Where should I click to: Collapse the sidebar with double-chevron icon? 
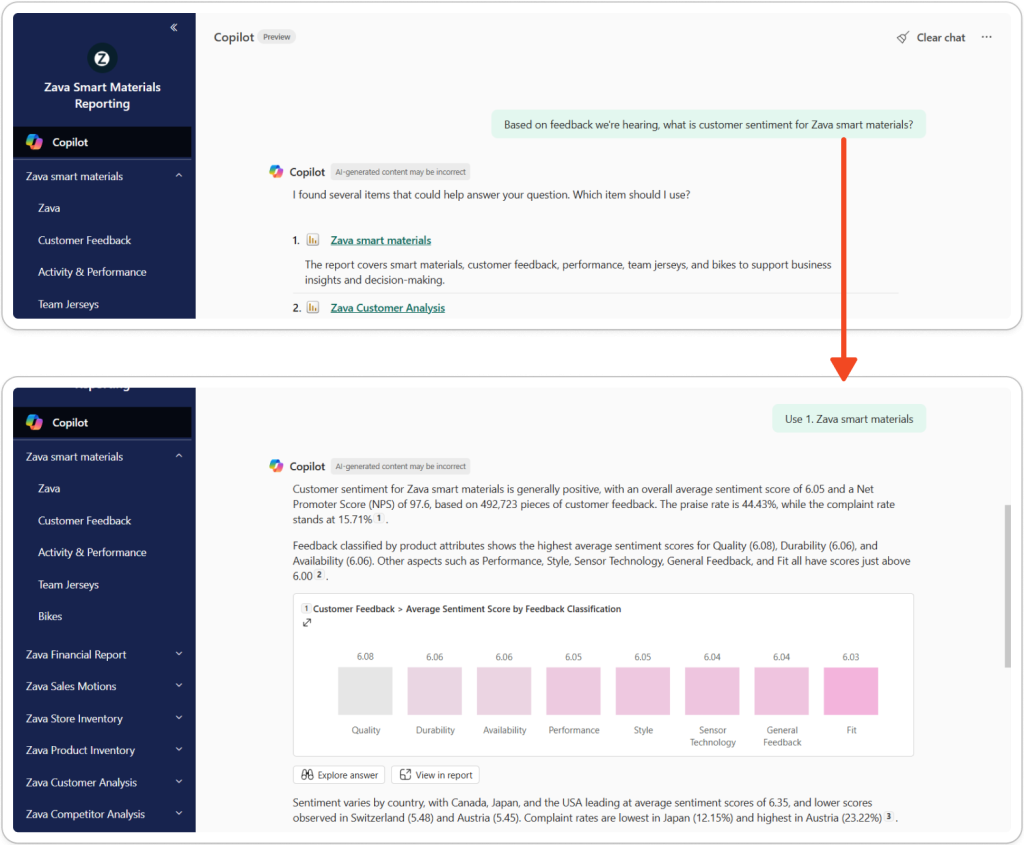(174, 28)
